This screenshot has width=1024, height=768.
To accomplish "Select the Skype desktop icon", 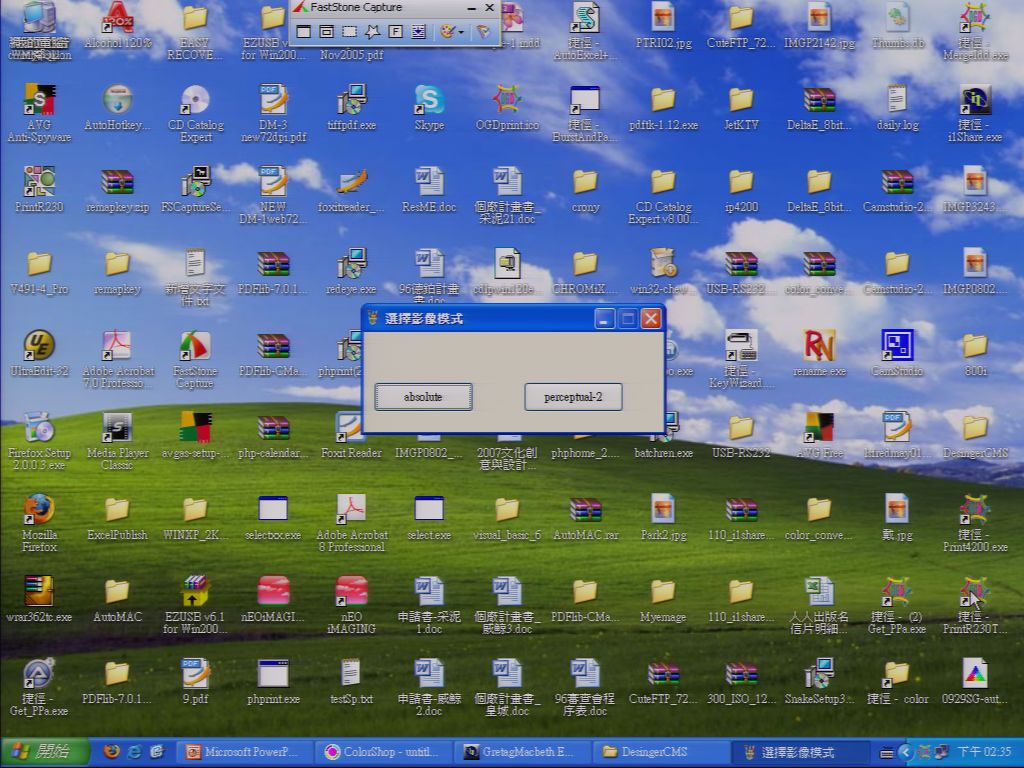I will (x=429, y=108).
